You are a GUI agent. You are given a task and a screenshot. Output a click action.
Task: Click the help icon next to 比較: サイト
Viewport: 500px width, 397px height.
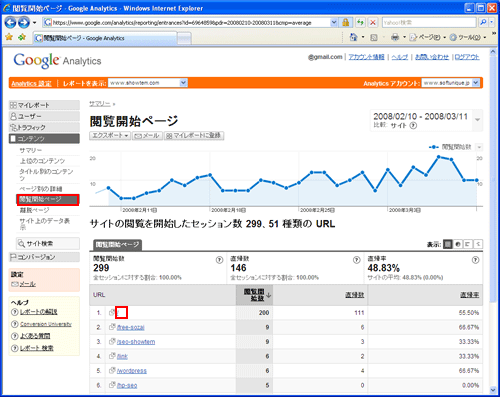[413, 125]
